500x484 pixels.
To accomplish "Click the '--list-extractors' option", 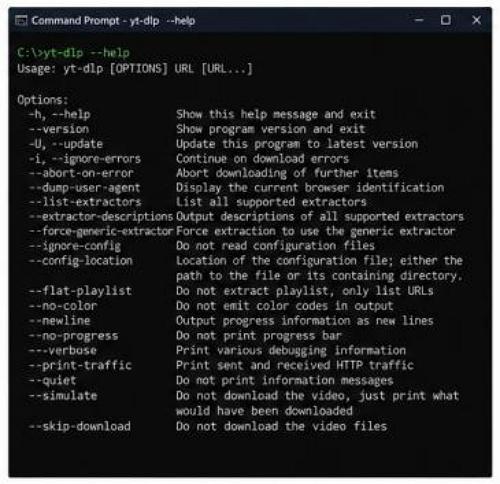I will point(85,202).
